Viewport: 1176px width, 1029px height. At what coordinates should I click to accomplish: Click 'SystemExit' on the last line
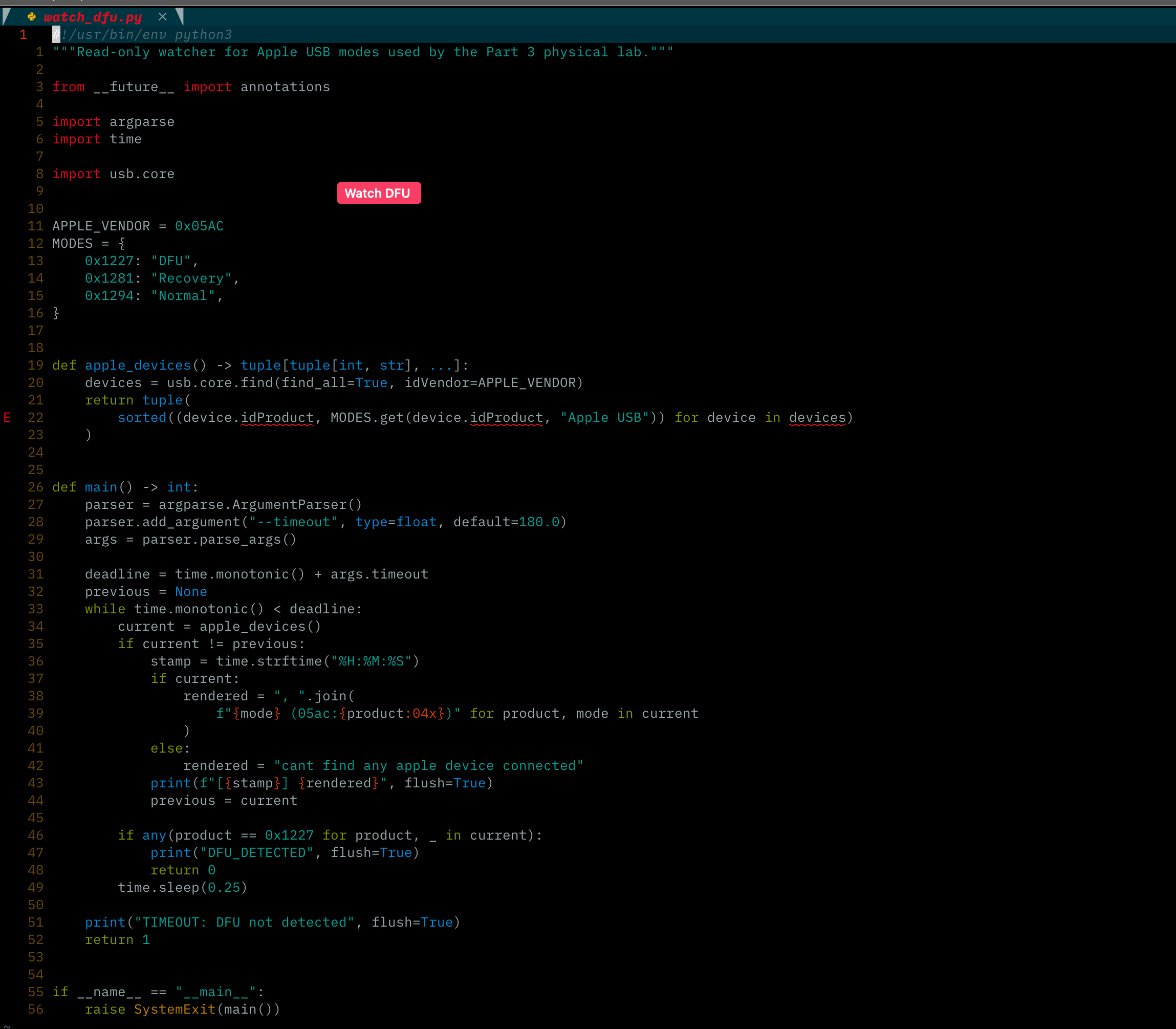(x=175, y=1009)
